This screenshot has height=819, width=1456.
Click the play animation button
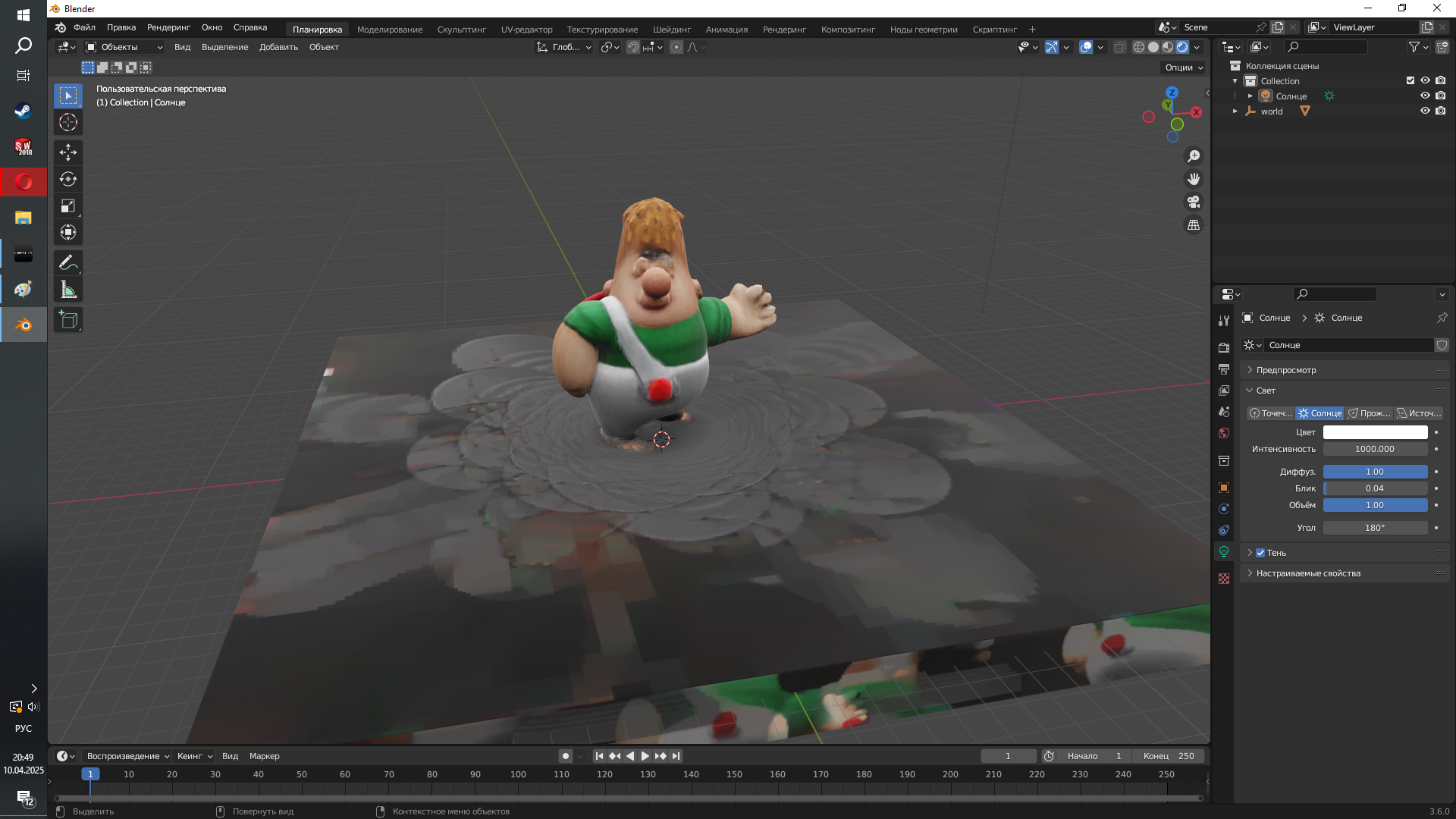[x=645, y=756]
